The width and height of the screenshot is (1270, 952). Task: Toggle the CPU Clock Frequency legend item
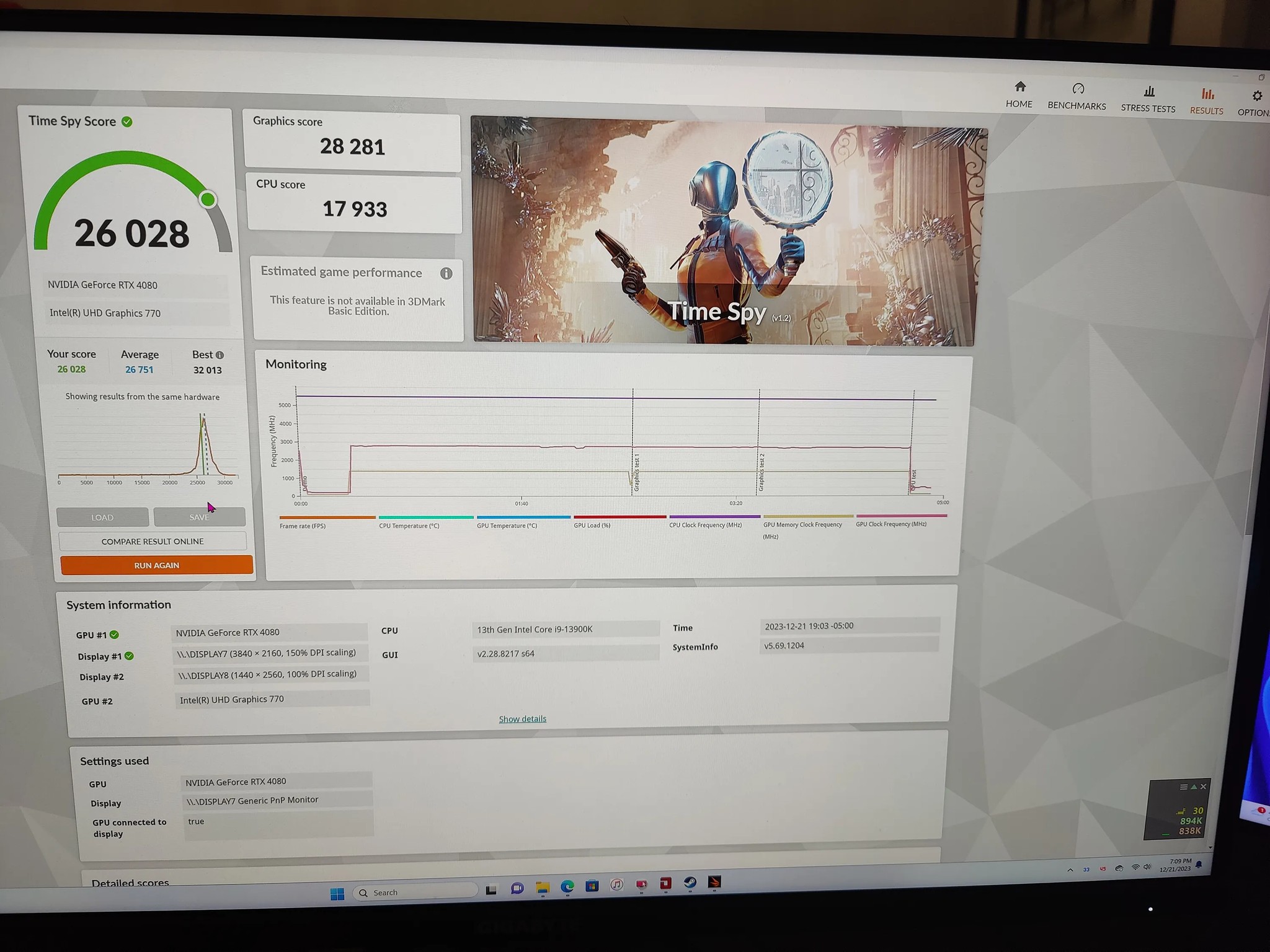pyautogui.click(x=714, y=521)
